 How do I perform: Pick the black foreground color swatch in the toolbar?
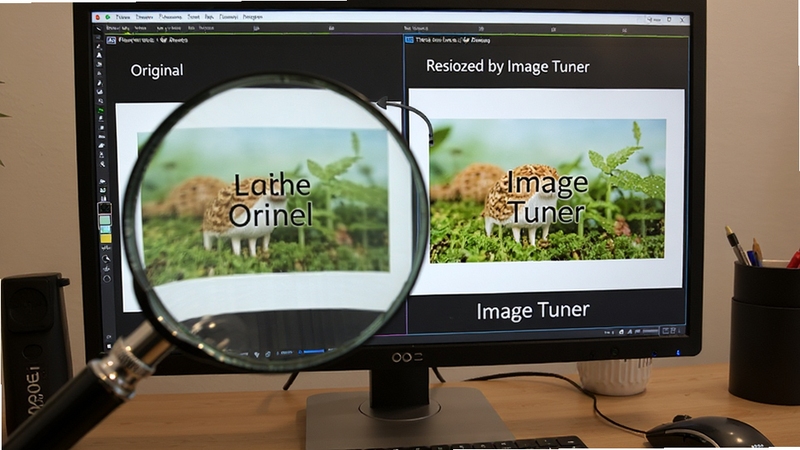tap(105, 208)
